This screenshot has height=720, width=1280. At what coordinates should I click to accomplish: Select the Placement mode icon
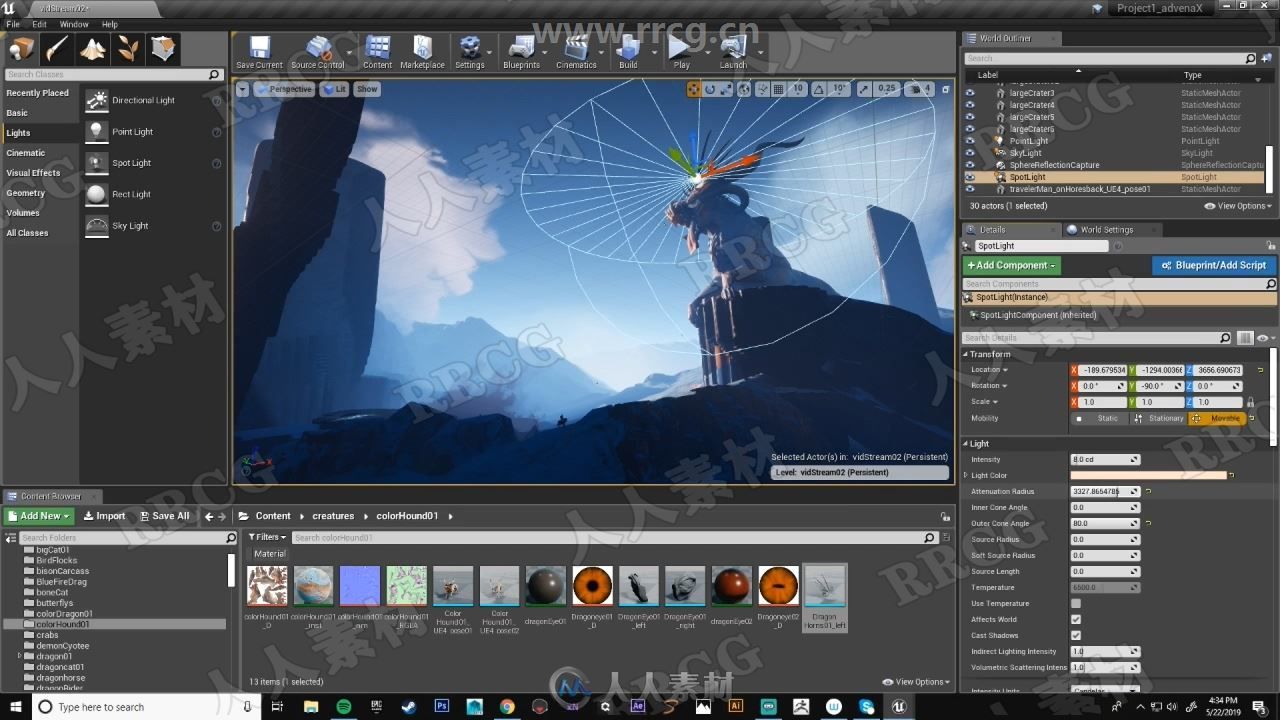[21, 48]
